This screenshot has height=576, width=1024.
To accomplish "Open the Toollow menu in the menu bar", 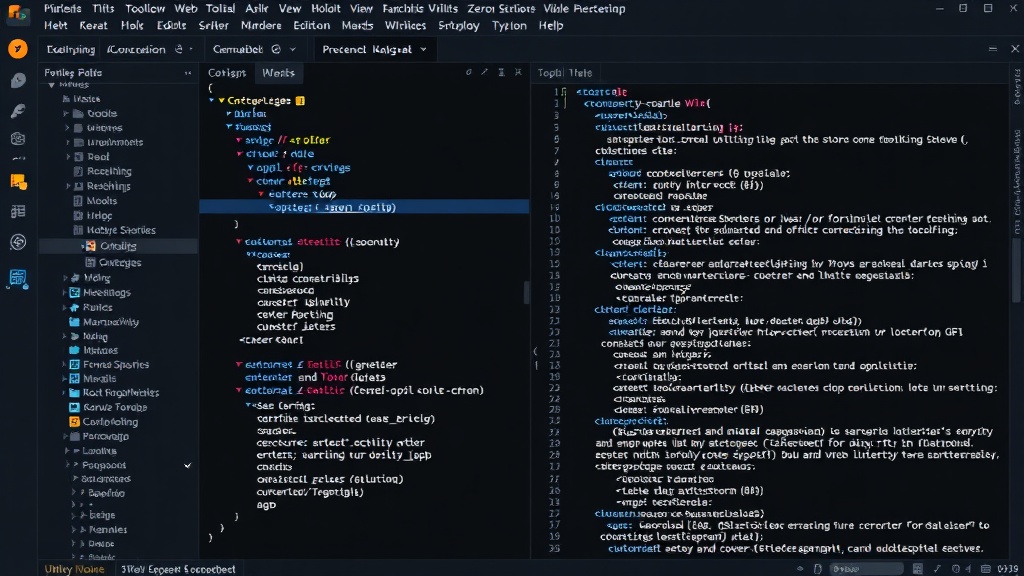I will point(145,8).
